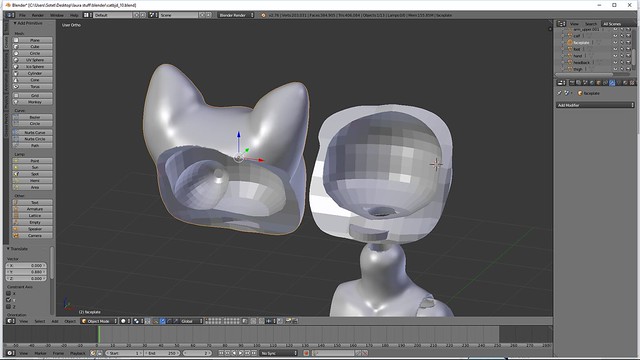This screenshot has height=360, width=640.
Task: Add a Sun lamp
Action: click(33, 167)
